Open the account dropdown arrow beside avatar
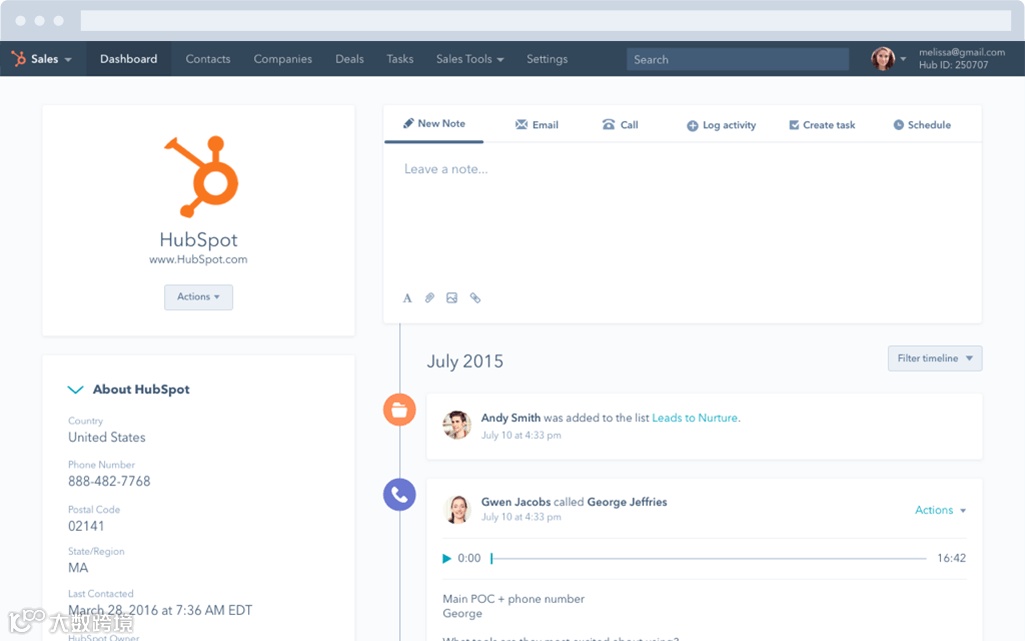The width and height of the screenshot is (1025, 641). (x=903, y=59)
